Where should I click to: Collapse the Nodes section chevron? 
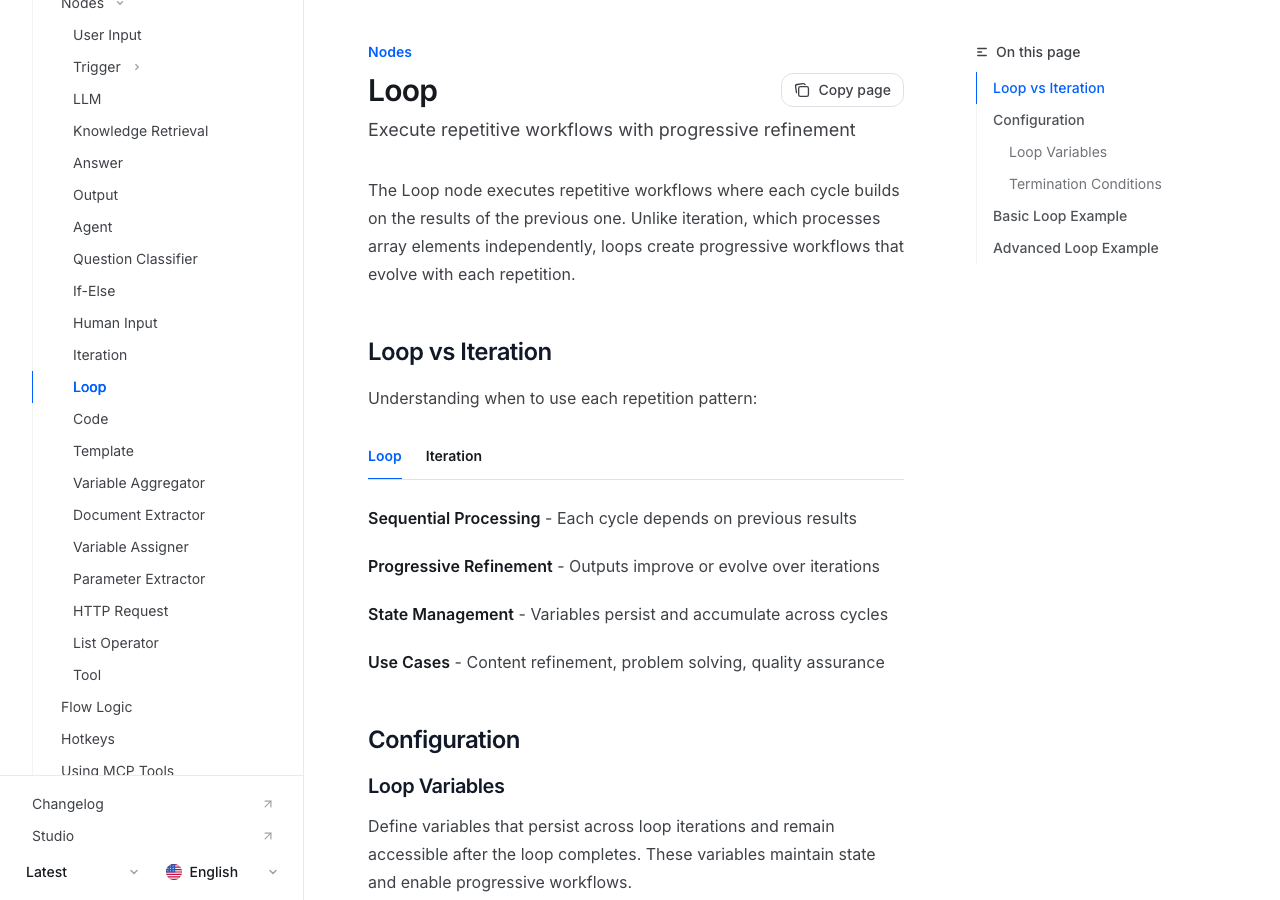(120, 5)
